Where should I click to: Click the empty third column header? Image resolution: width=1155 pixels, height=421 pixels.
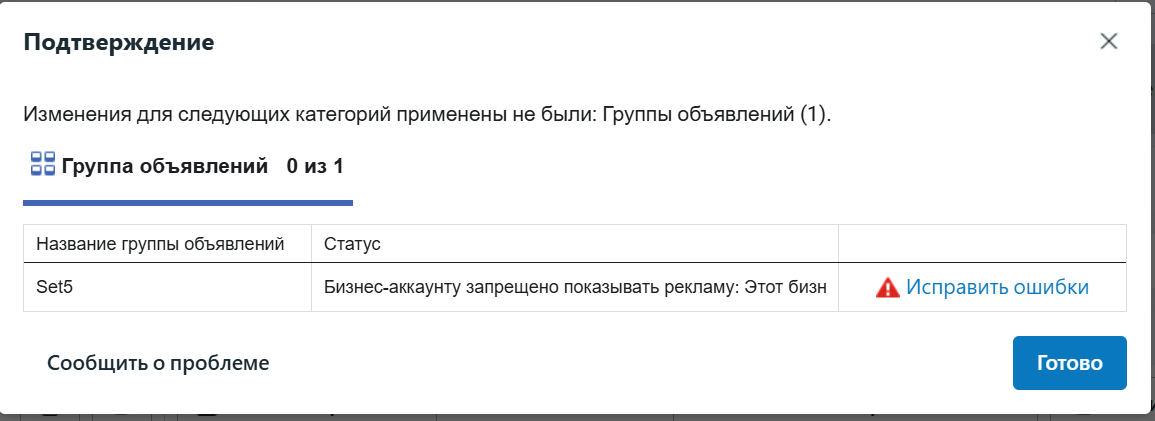coord(981,244)
